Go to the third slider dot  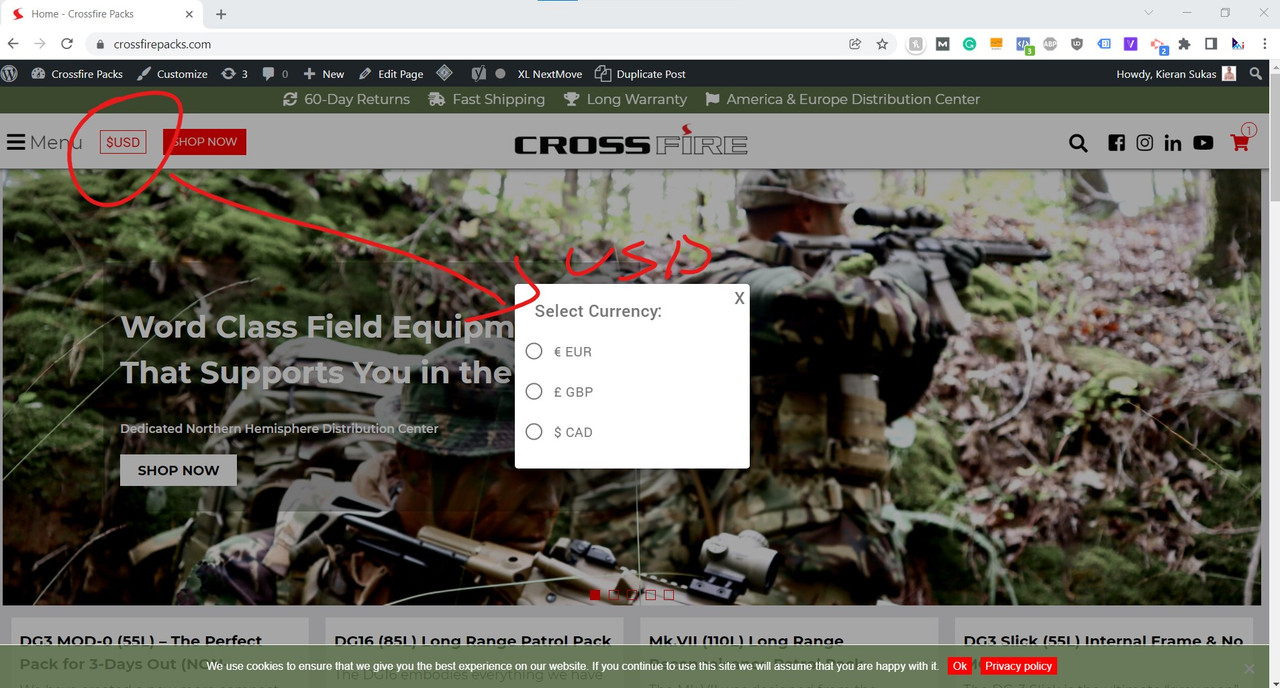click(632, 595)
